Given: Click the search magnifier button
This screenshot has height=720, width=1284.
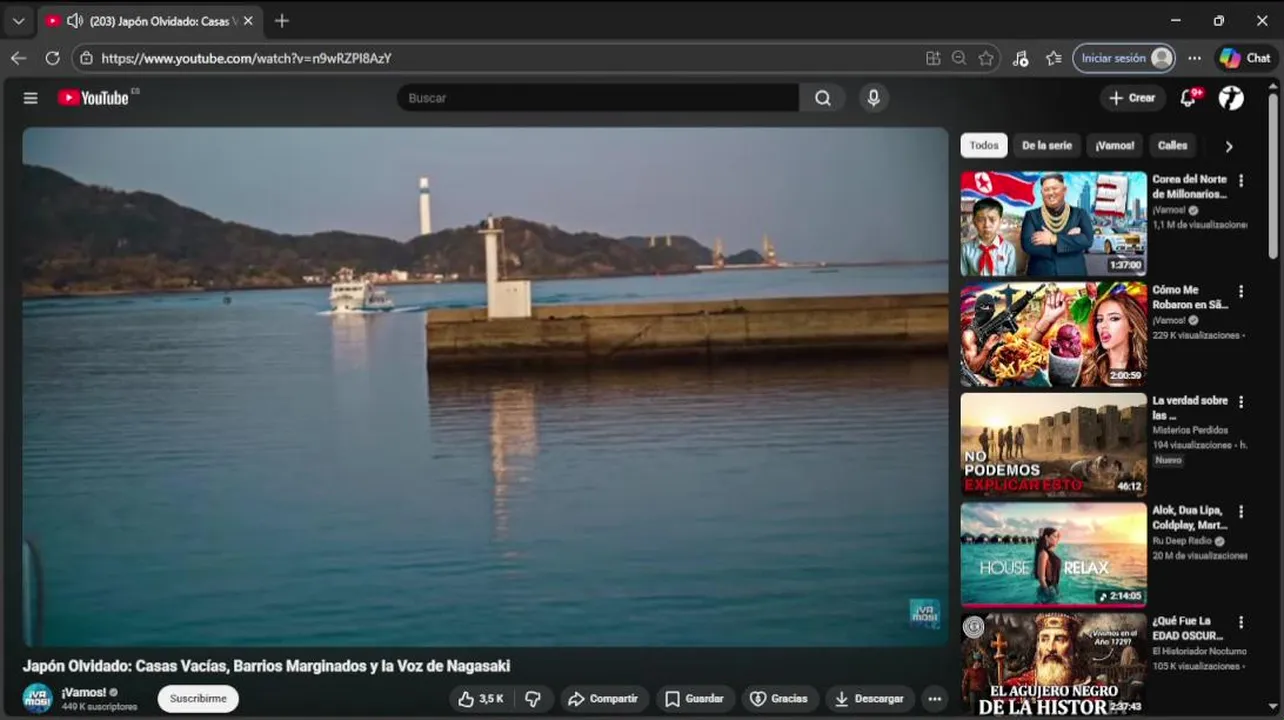Looking at the screenshot, I should coord(822,98).
